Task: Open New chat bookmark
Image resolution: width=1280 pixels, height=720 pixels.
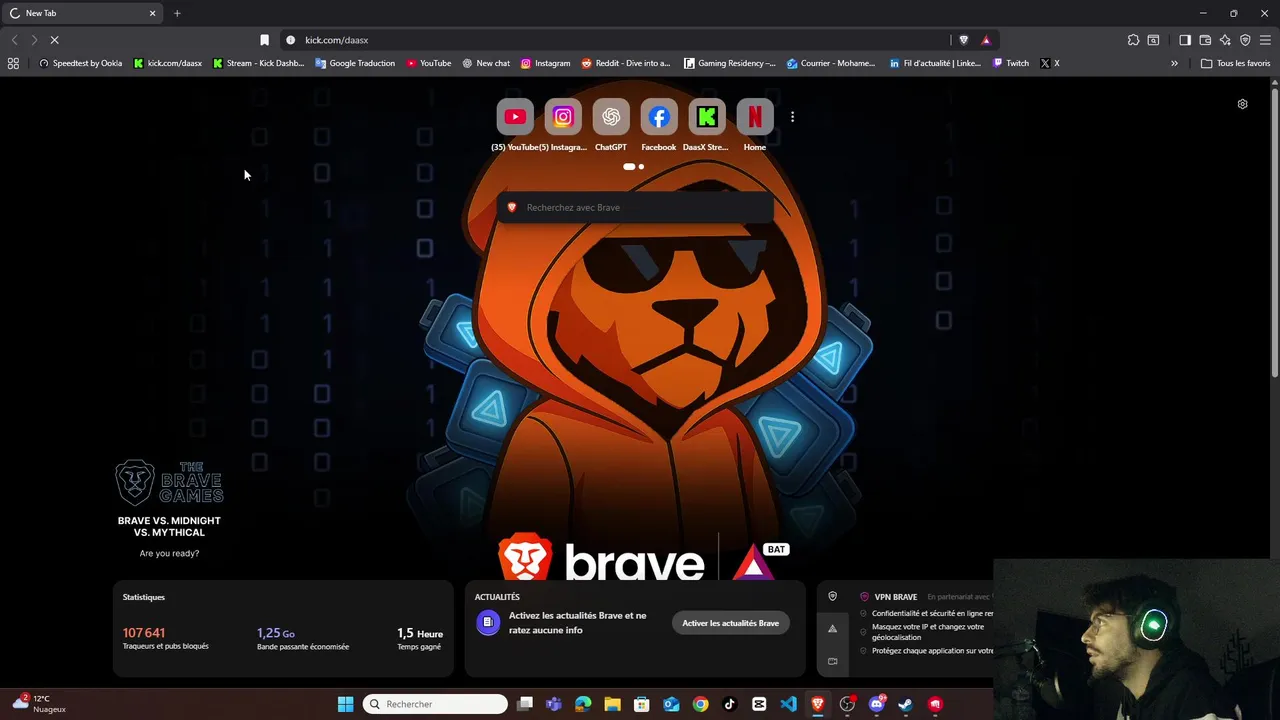Action: (x=486, y=63)
